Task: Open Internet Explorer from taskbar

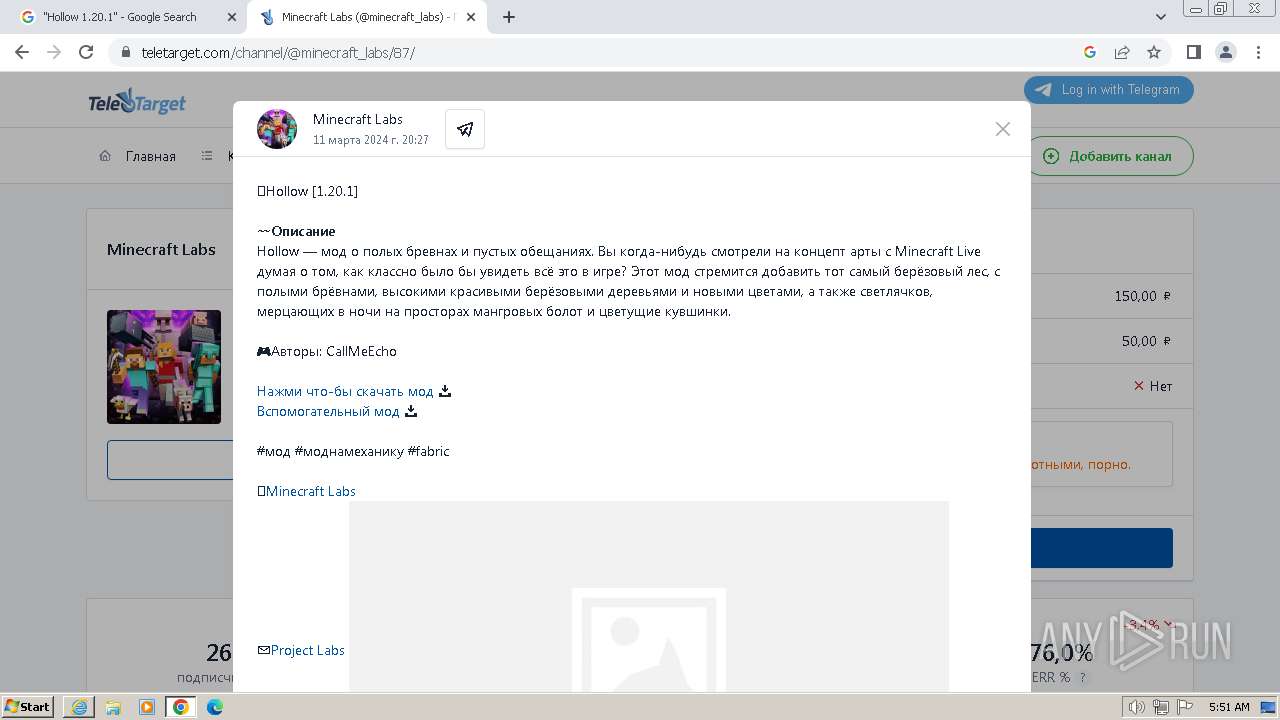Action: click(x=79, y=707)
